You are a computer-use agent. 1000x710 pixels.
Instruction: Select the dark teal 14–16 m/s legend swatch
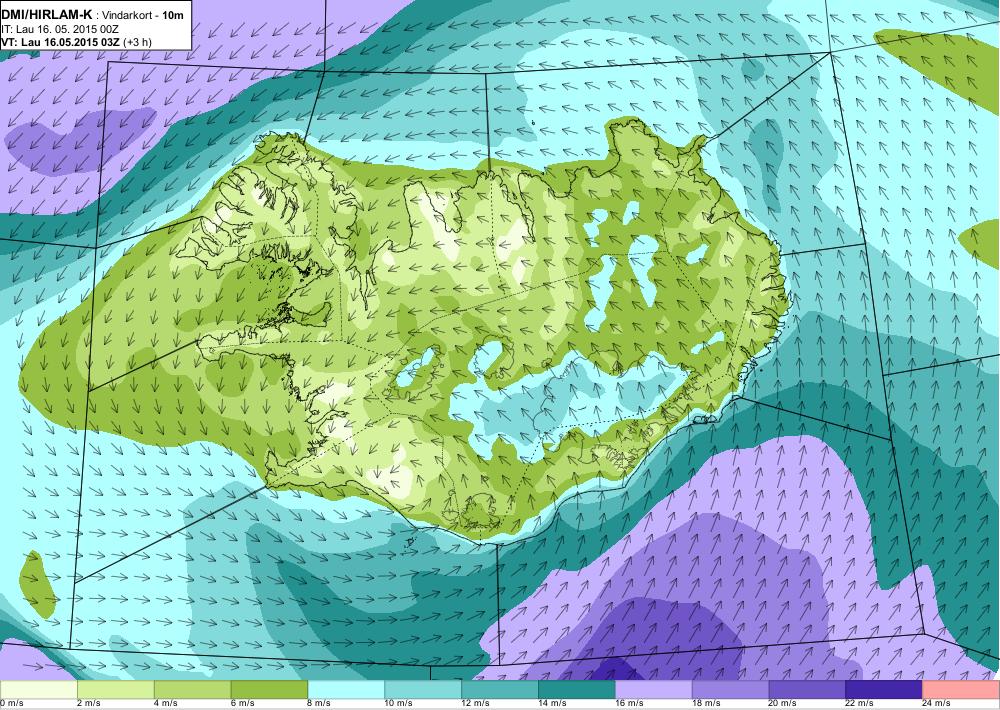(577, 690)
